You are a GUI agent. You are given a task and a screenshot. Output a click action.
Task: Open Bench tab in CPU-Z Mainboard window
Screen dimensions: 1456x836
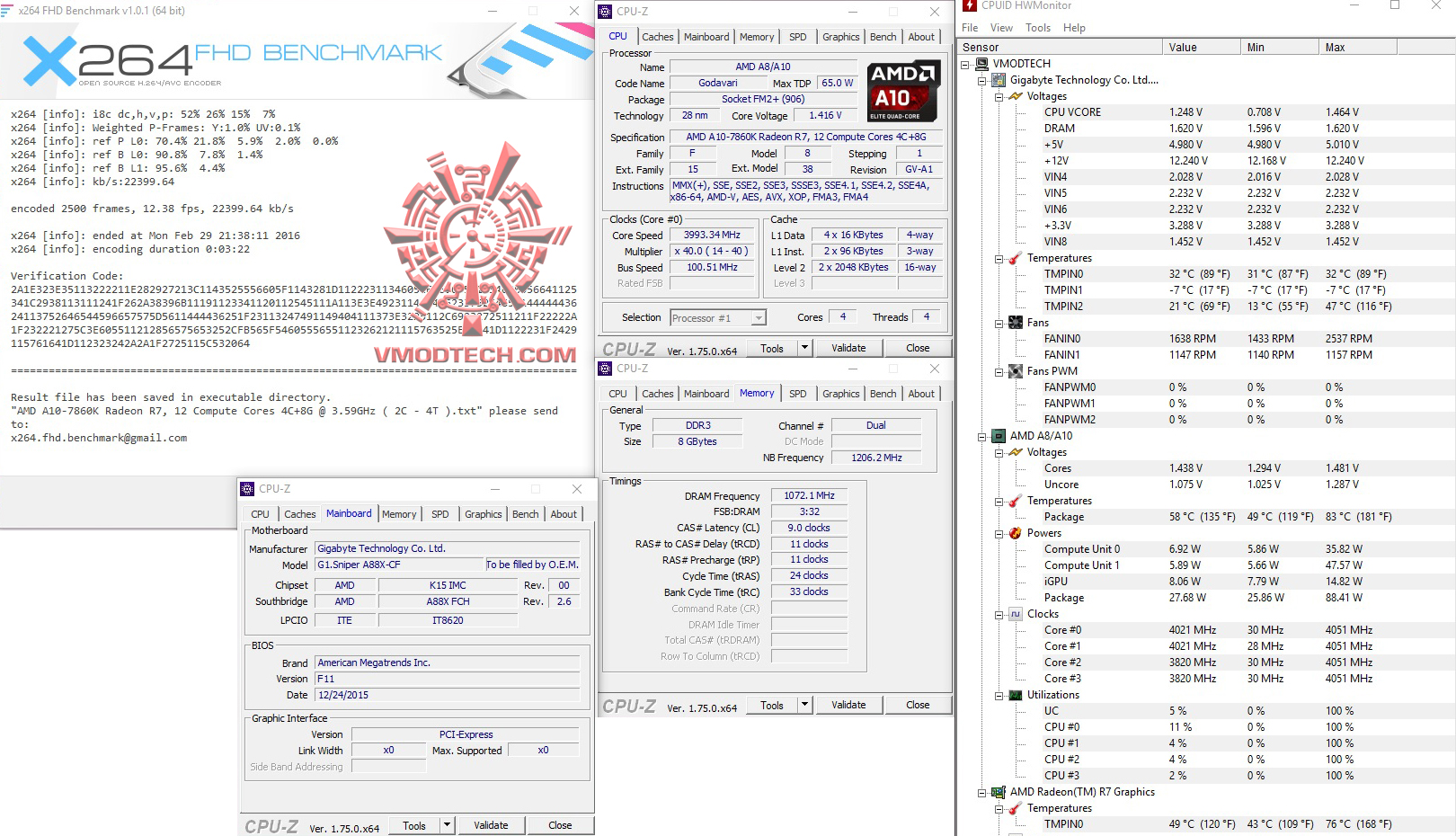click(x=526, y=514)
